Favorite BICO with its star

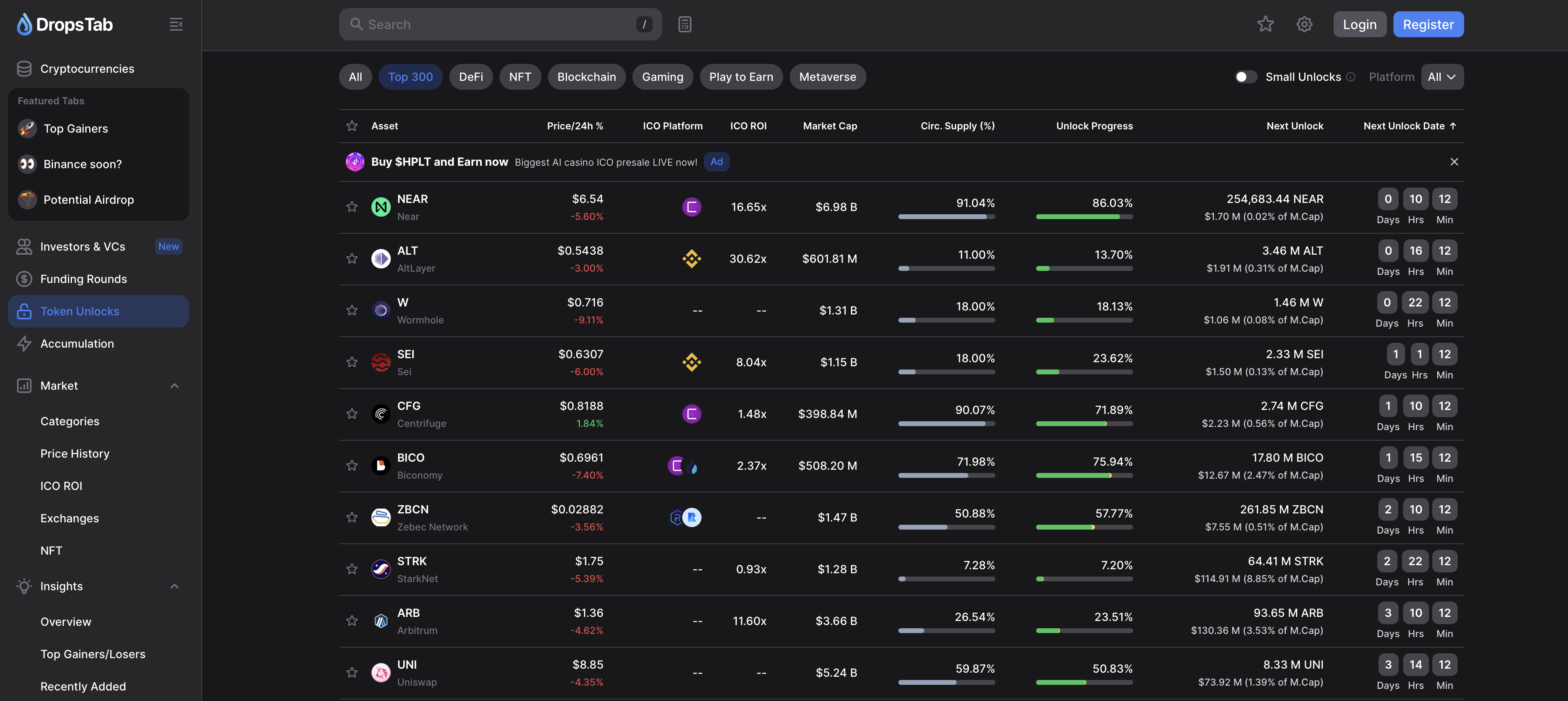tap(352, 466)
